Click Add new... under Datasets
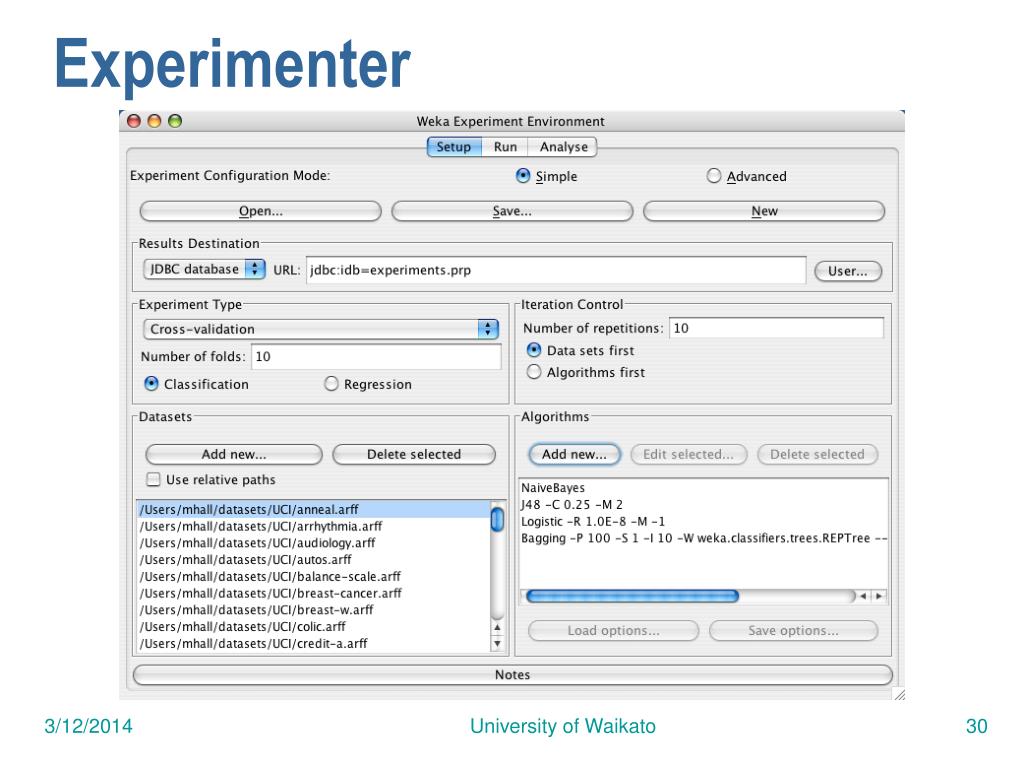The height and width of the screenshot is (768, 1024). coord(234,455)
